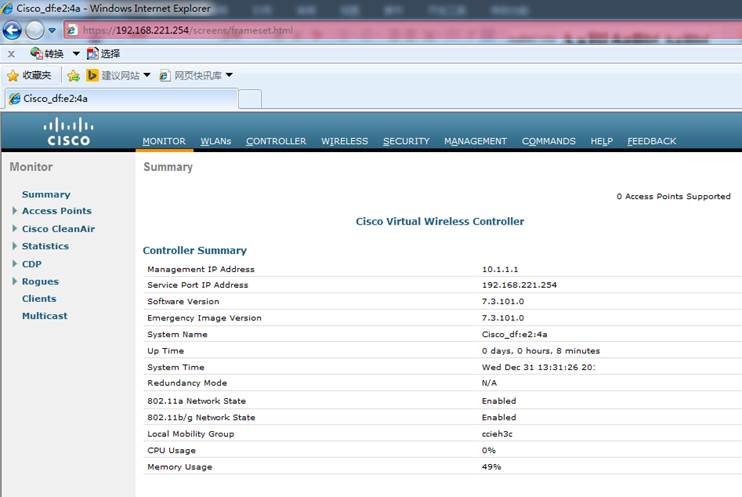Expand the 建议网站 dropdown arrow

tap(147, 75)
